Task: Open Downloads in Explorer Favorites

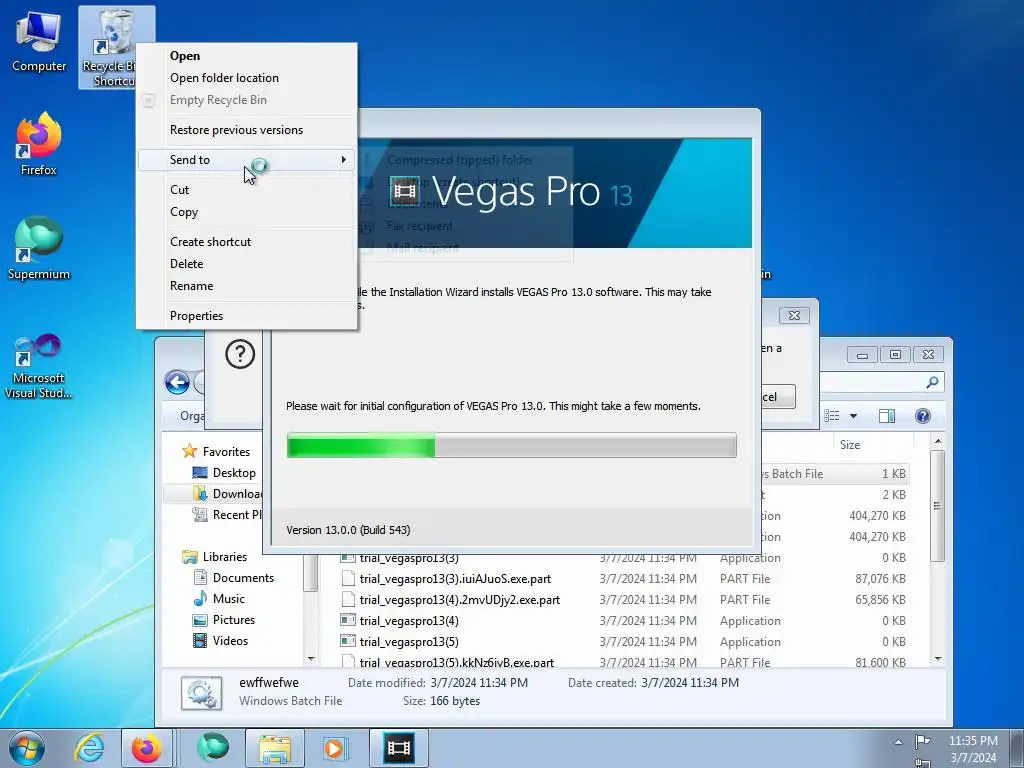Action: 229,494
